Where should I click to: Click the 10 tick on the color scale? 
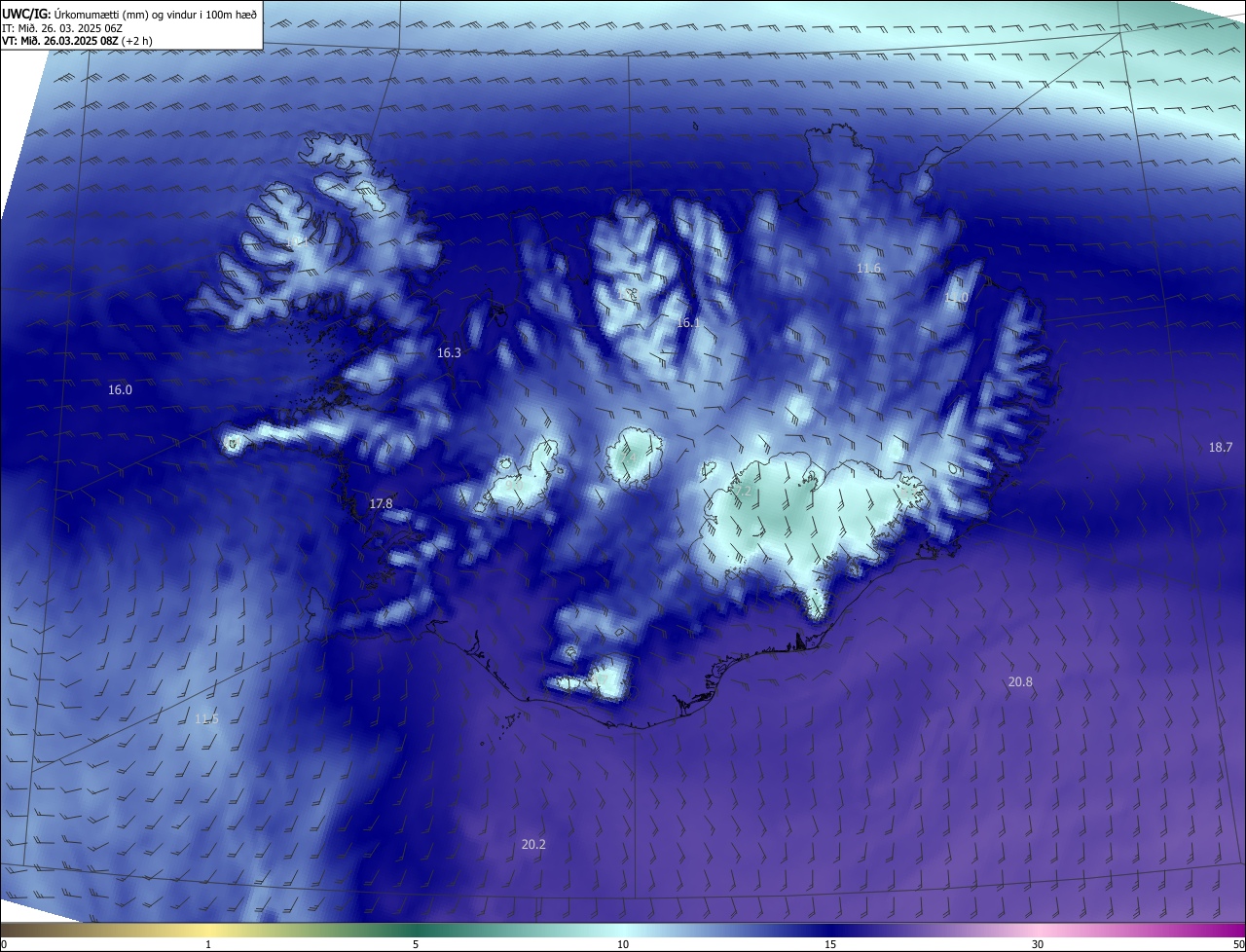point(623,944)
